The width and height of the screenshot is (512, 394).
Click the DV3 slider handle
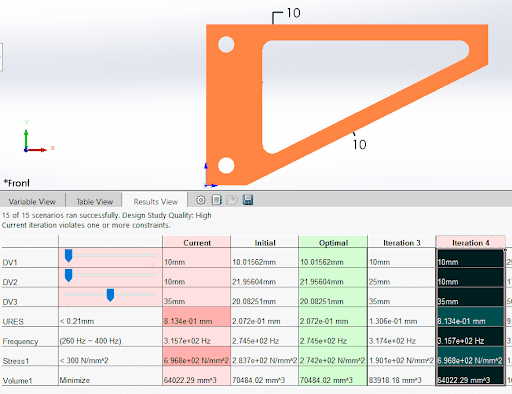point(110,295)
